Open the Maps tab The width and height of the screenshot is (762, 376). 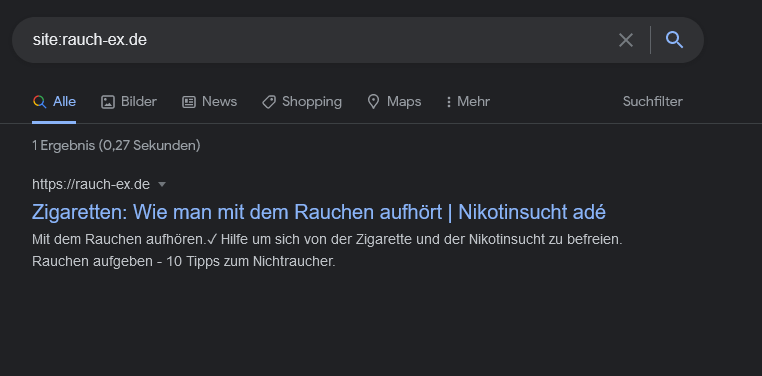394,102
